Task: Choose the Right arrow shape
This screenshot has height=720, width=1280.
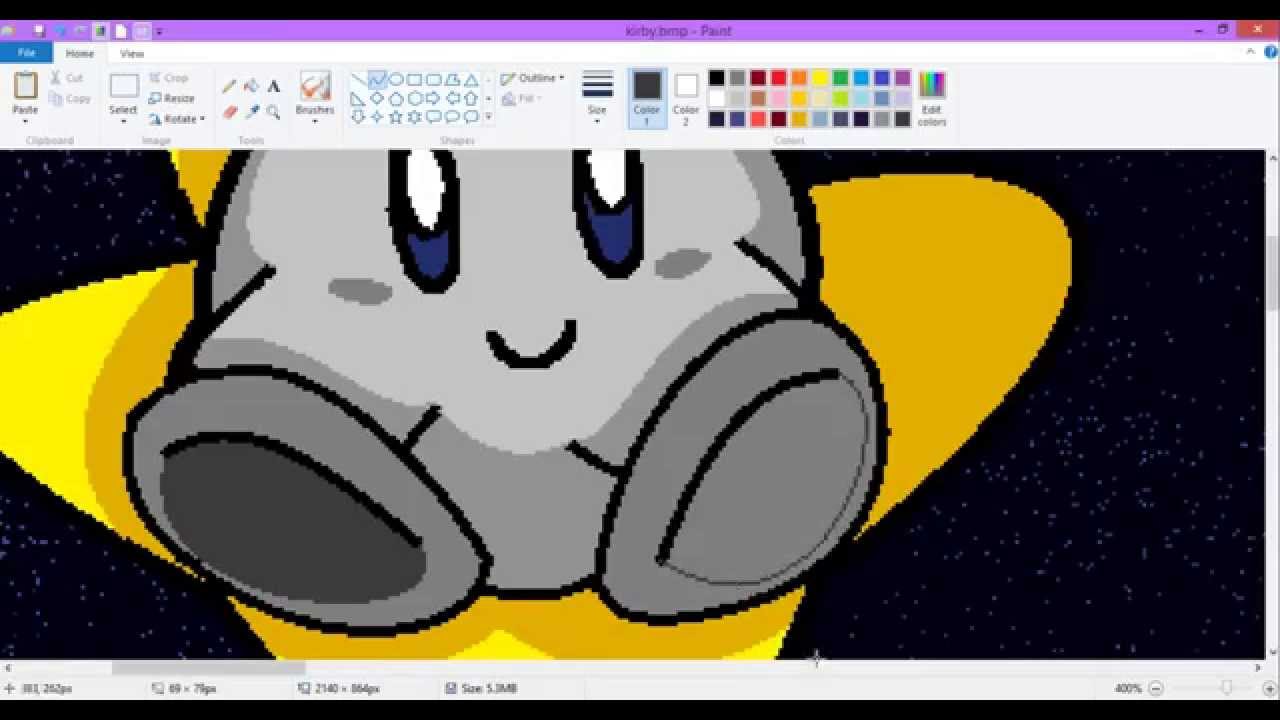Action: click(433, 98)
